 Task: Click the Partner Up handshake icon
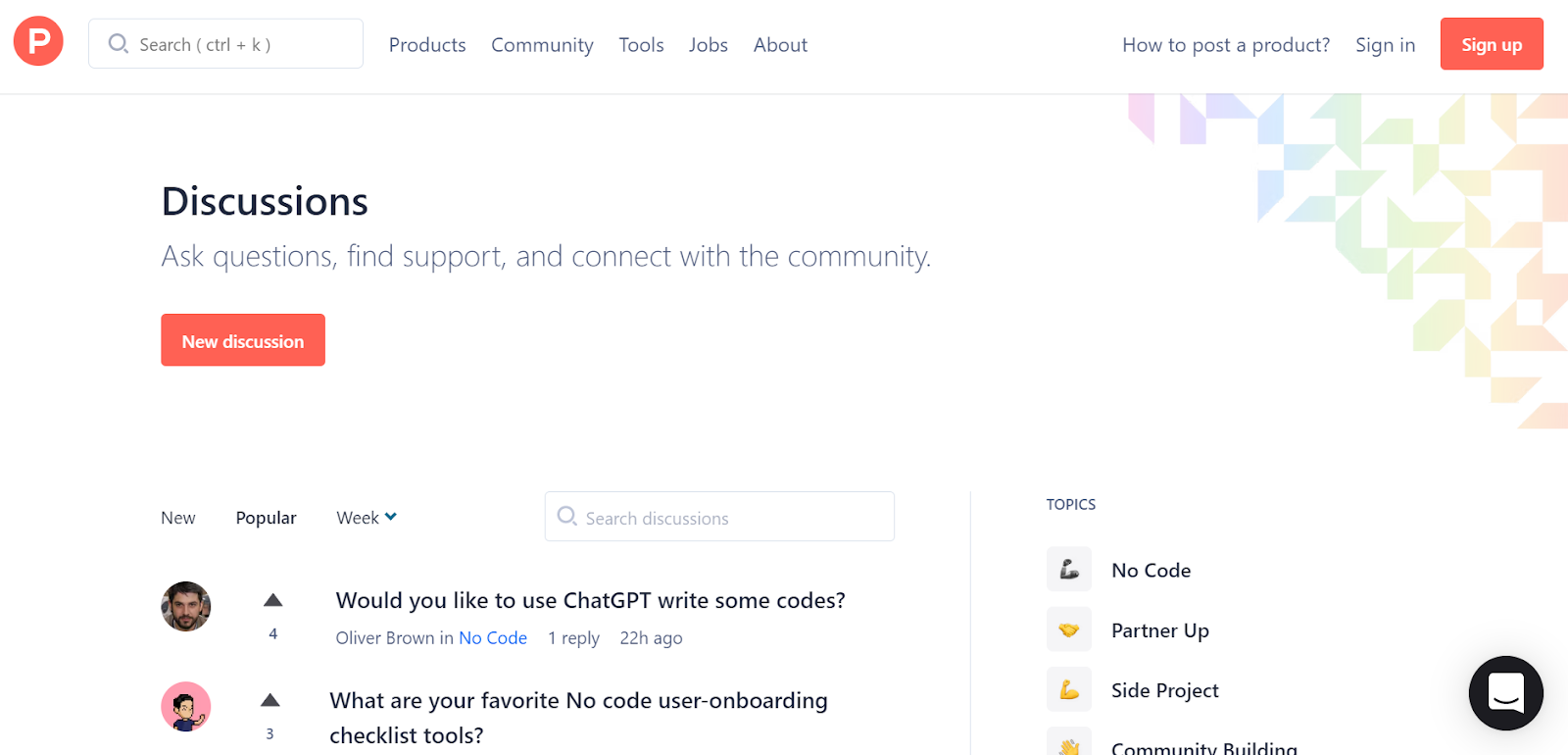coord(1068,629)
